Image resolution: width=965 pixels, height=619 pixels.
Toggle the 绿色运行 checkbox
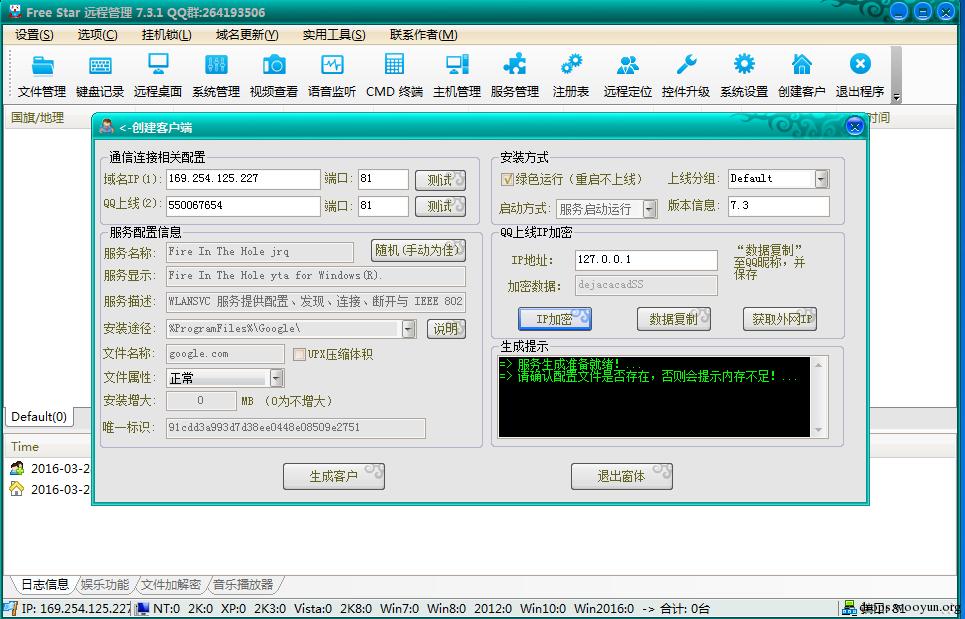pos(507,179)
